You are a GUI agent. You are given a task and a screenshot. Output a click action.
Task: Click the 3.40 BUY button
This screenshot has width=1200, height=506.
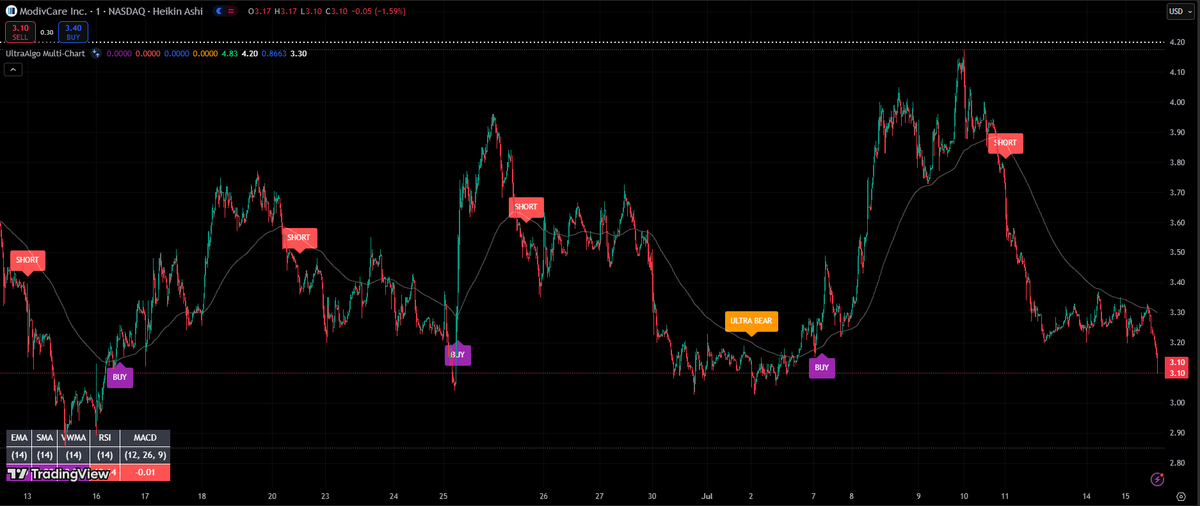73,32
